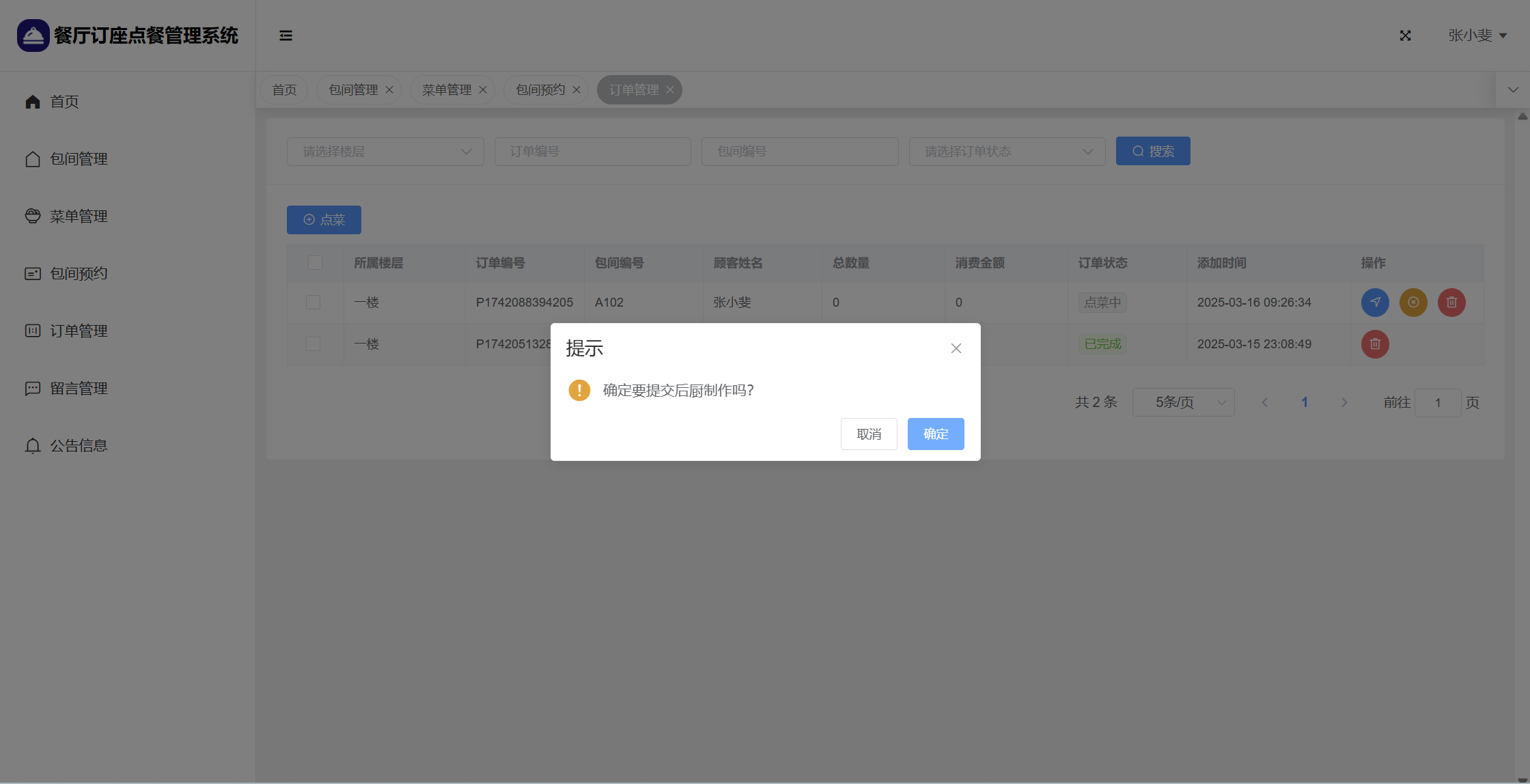Click the 订单编号 search input field

pyautogui.click(x=592, y=151)
